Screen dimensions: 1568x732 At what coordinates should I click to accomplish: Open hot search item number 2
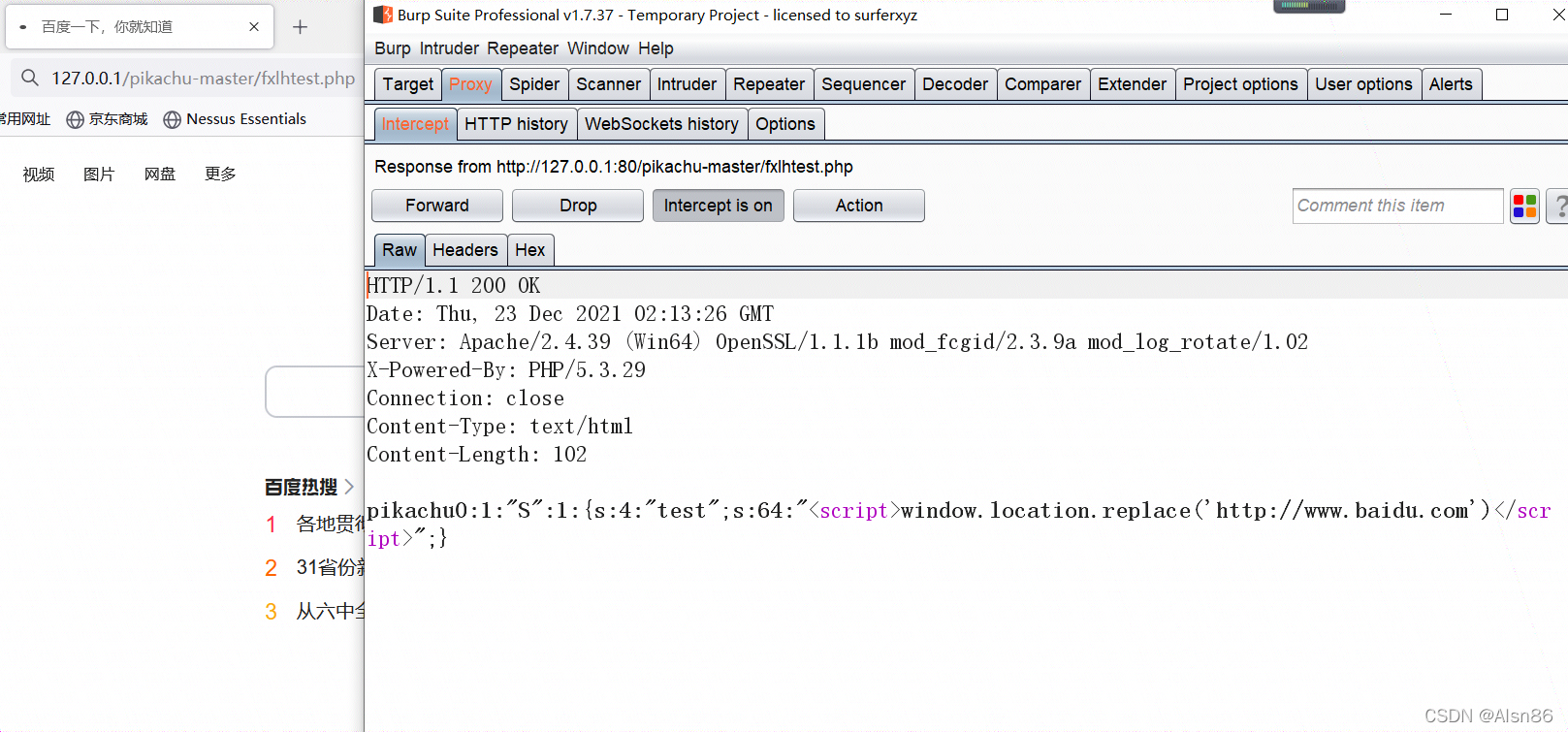coord(315,567)
